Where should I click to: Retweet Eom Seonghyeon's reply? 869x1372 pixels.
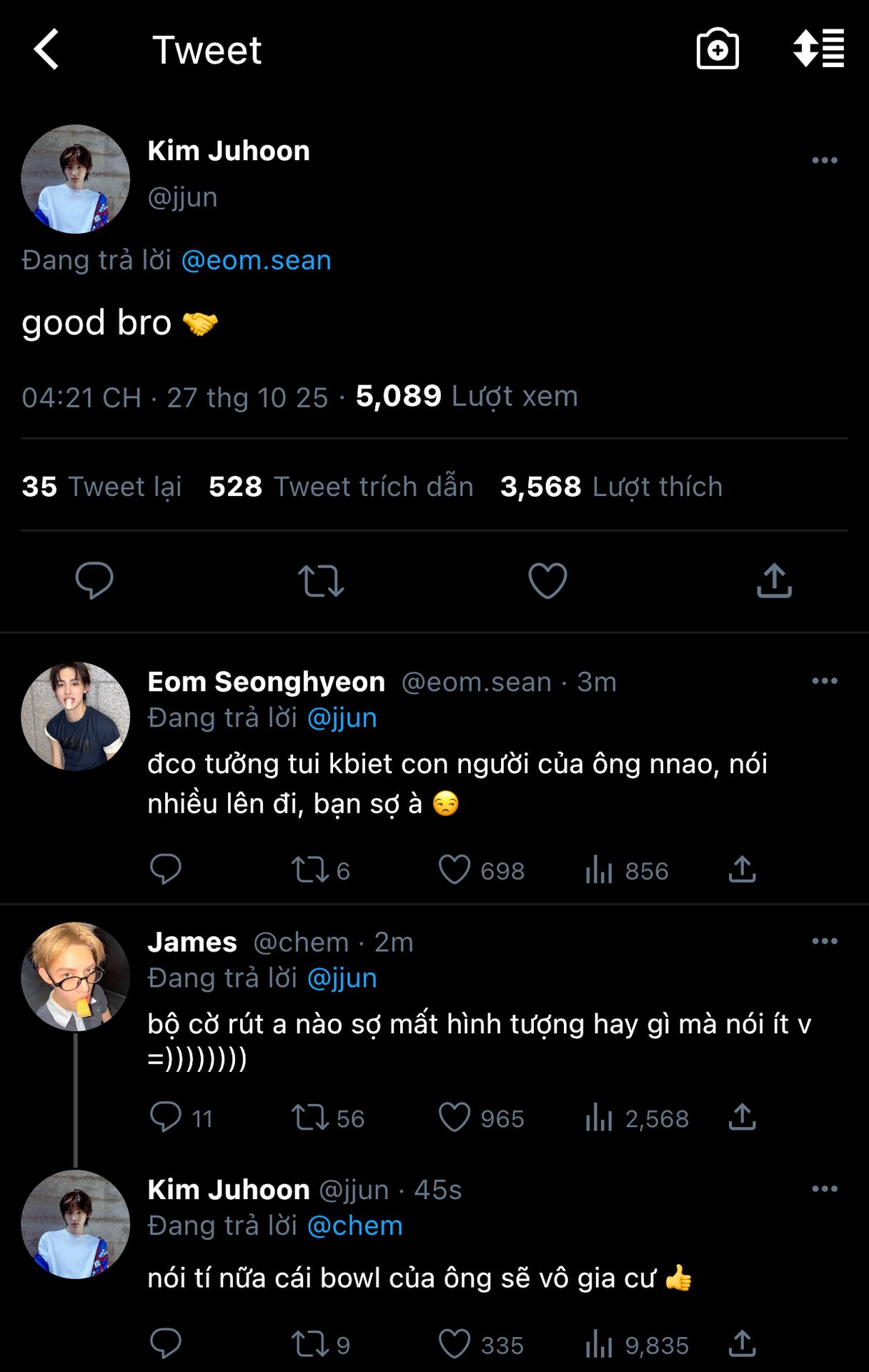tap(310, 870)
